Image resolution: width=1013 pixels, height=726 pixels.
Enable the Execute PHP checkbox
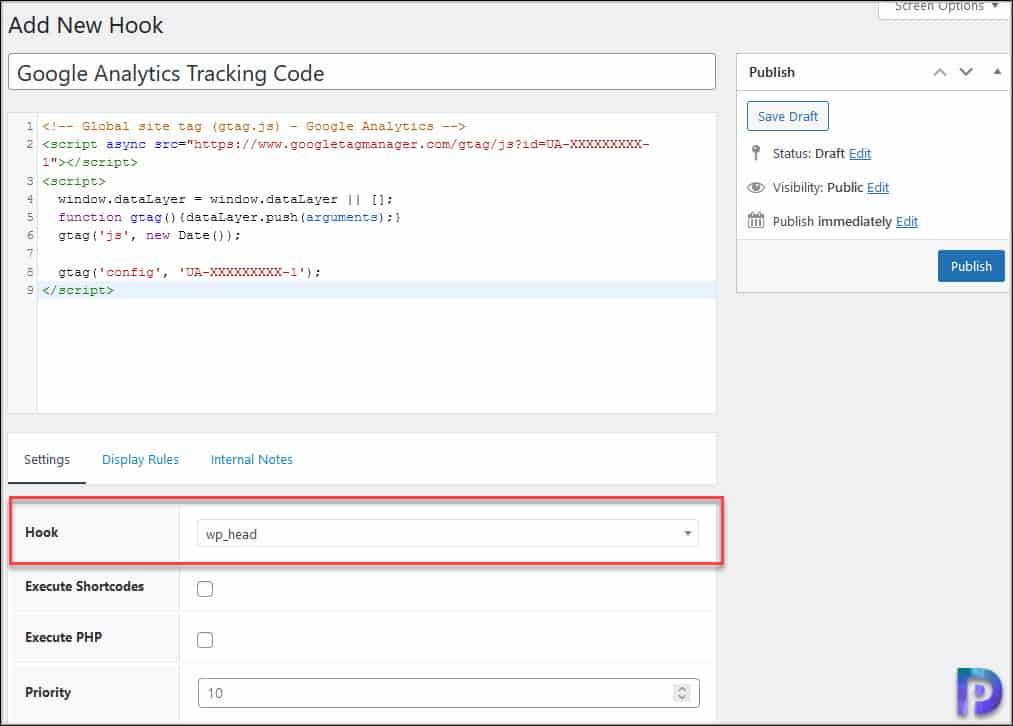click(x=205, y=639)
